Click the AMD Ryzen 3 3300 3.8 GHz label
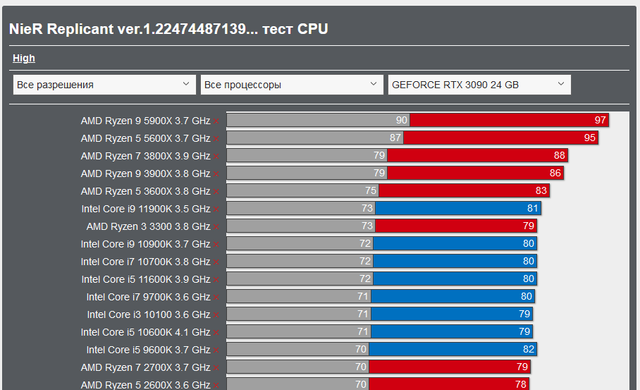This screenshot has width=640, height=390. [148, 226]
